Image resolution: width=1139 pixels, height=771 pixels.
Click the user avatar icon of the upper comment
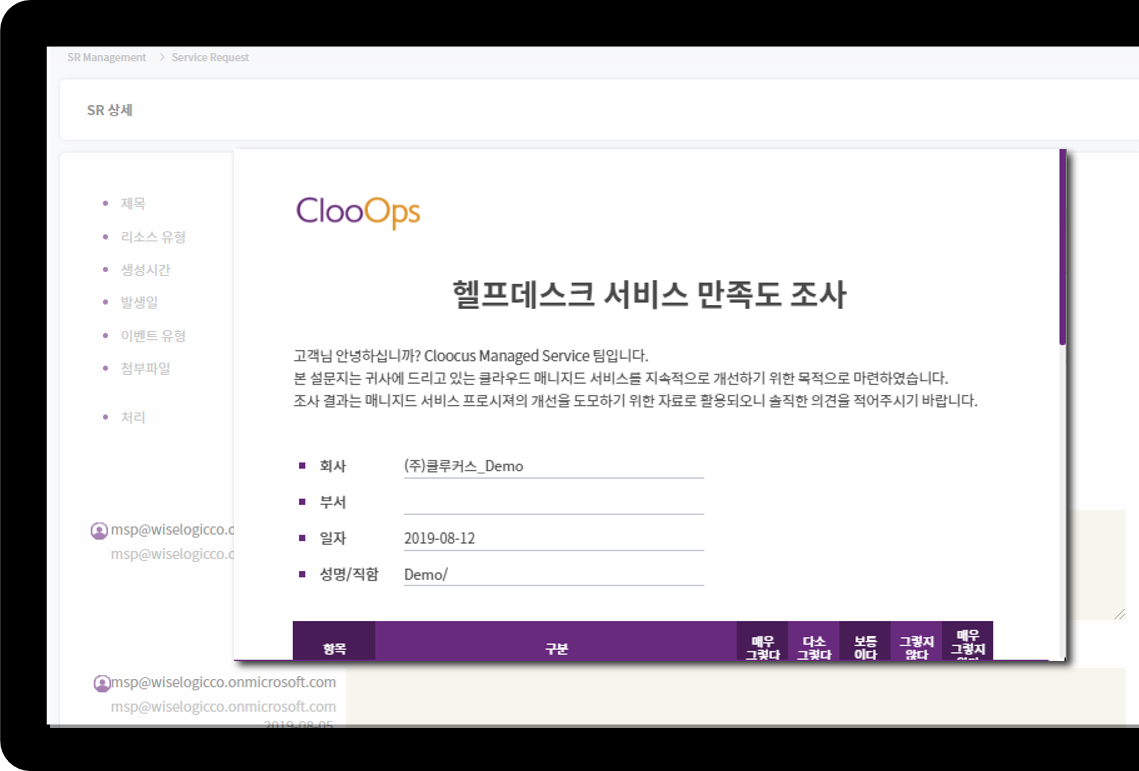tap(99, 531)
